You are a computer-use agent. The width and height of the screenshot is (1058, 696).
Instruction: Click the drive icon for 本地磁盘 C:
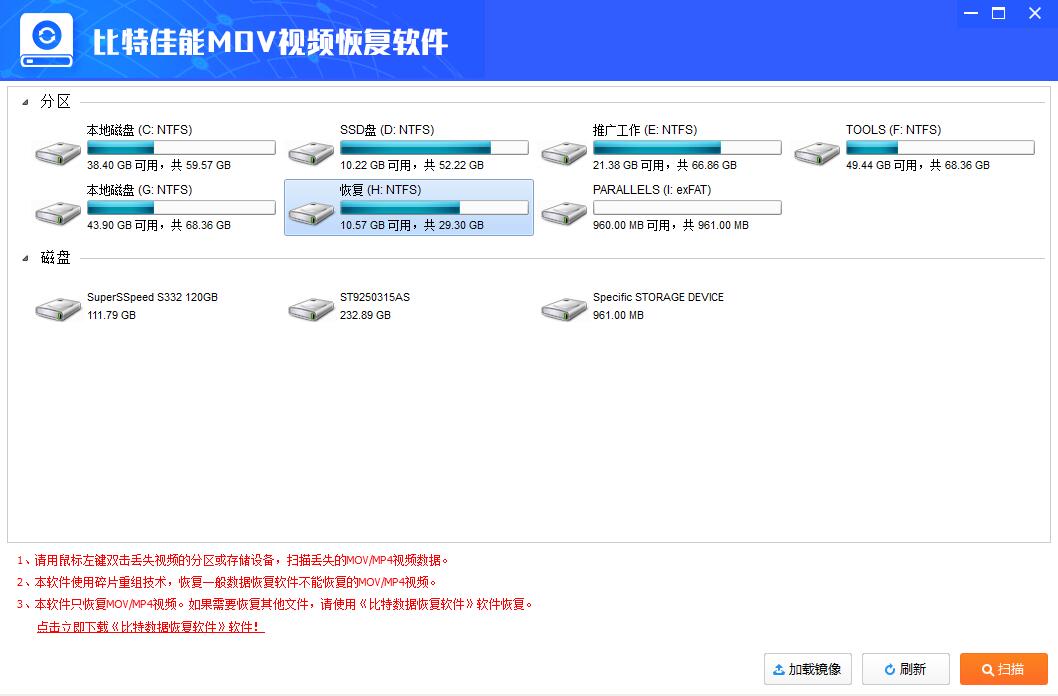click(58, 153)
